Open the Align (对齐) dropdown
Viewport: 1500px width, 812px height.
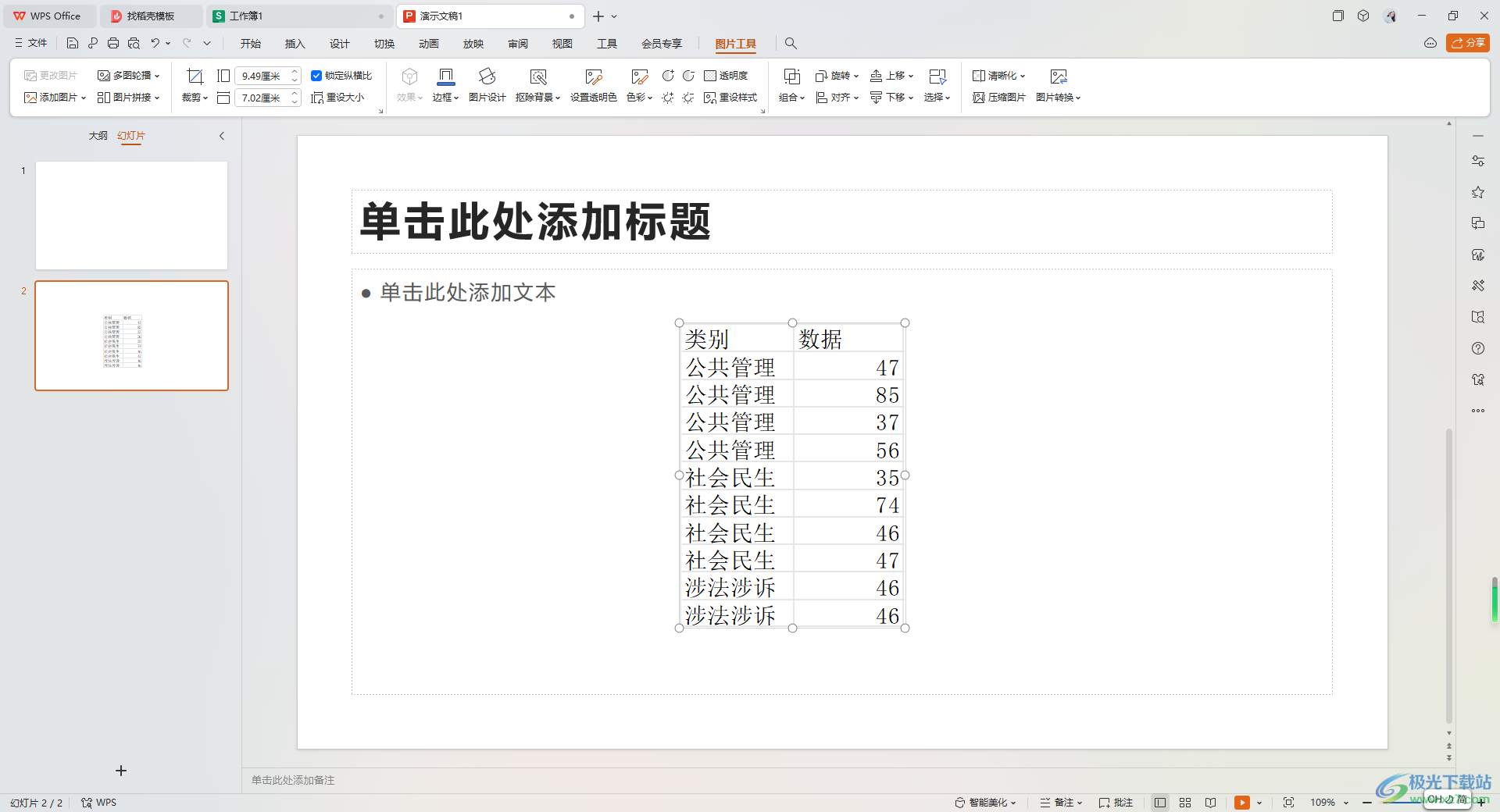pos(837,98)
